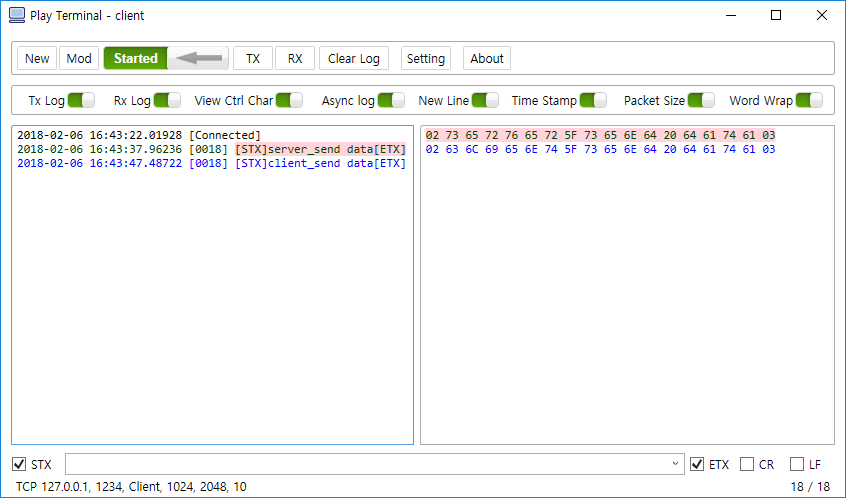Click the Play Terminal app icon in title bar
Viewport: 846px width, 498px height.
[17, 15]
